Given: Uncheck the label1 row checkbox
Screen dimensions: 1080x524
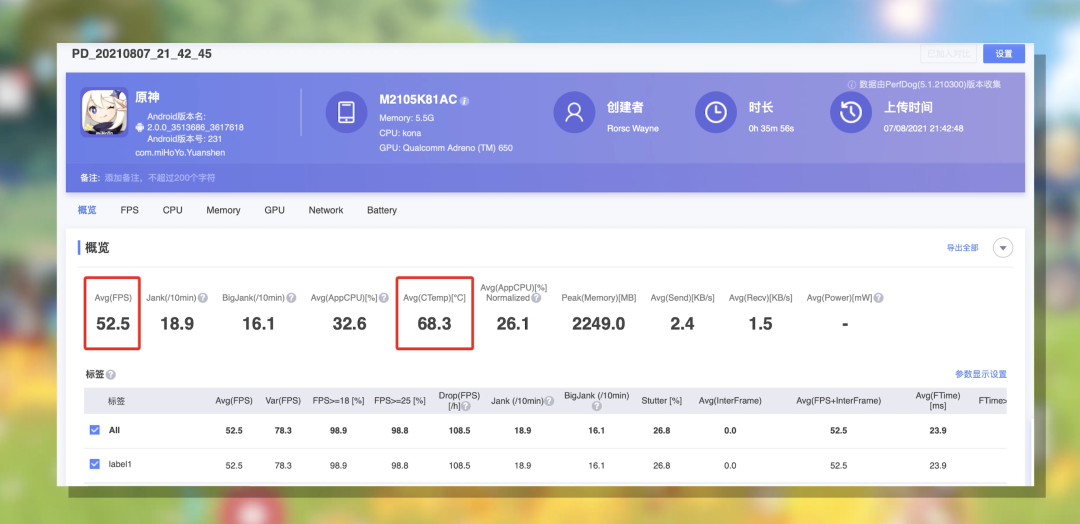Looking at the screenshot, I should tap(95, 464).
